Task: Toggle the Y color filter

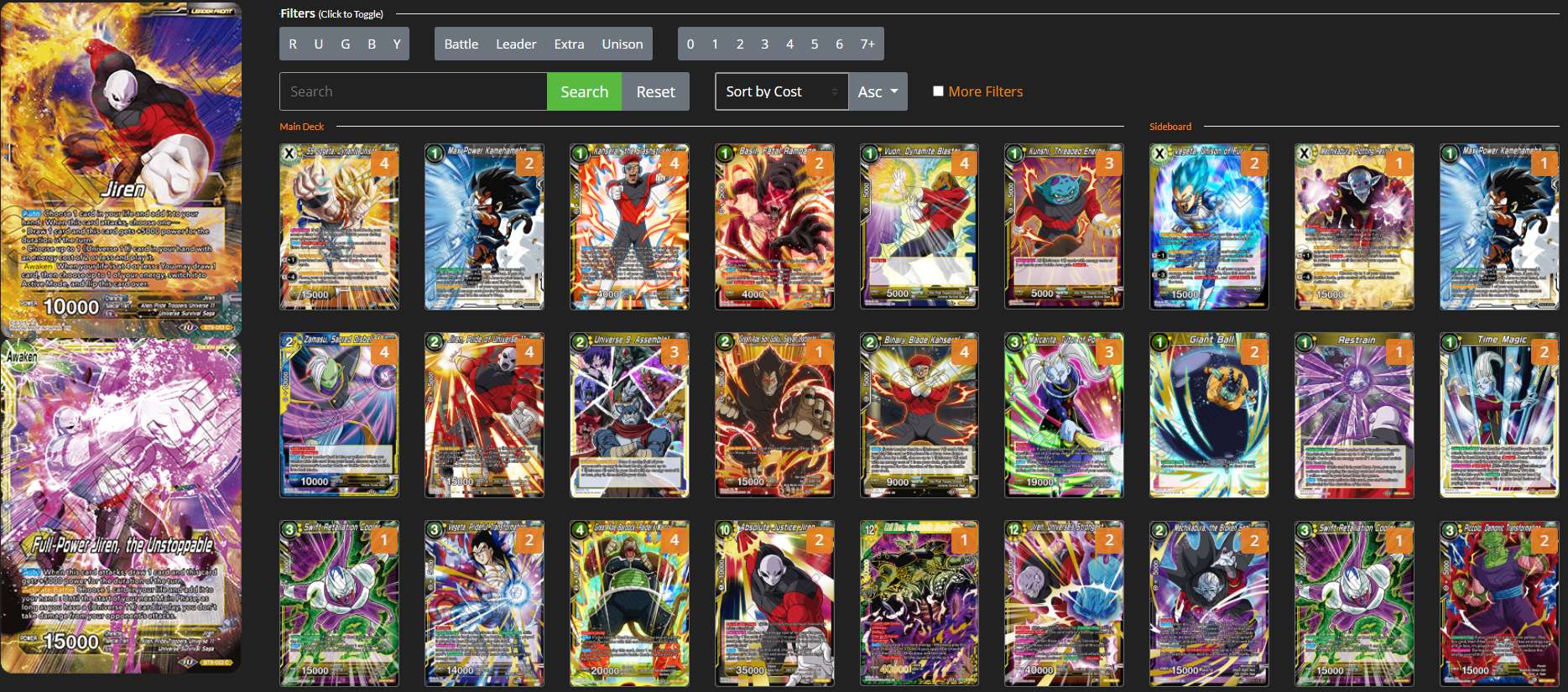Action: pos(397,44)
